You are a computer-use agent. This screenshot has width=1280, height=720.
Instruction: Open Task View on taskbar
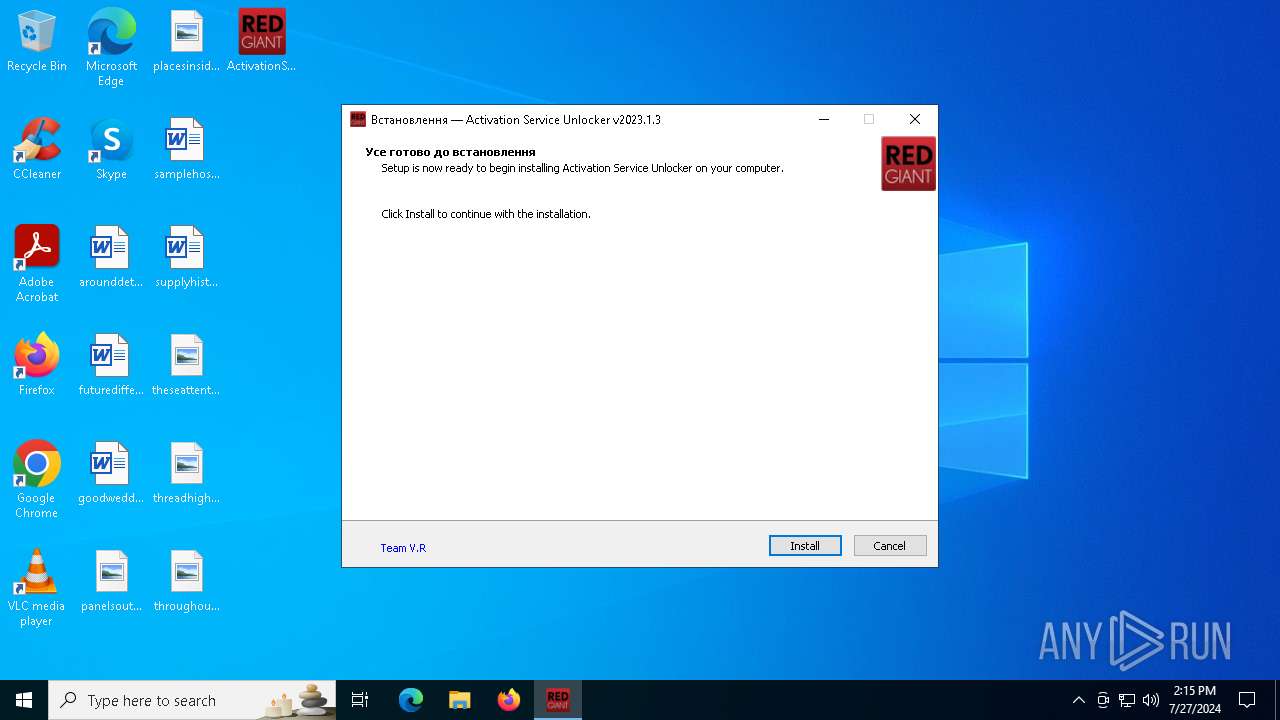click(x=360, y=700)
